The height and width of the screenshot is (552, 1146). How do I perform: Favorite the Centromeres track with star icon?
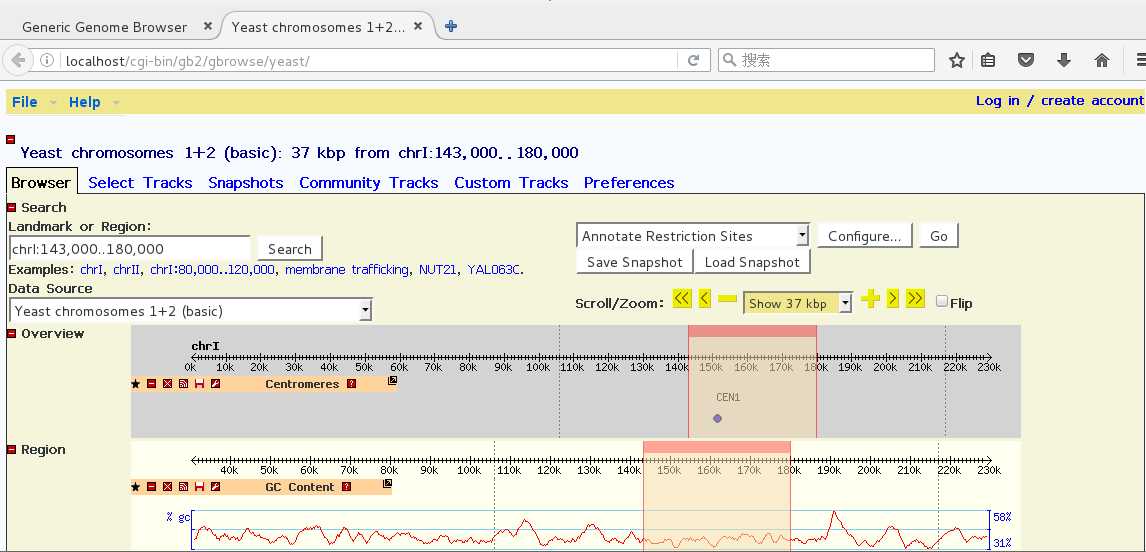135,384
